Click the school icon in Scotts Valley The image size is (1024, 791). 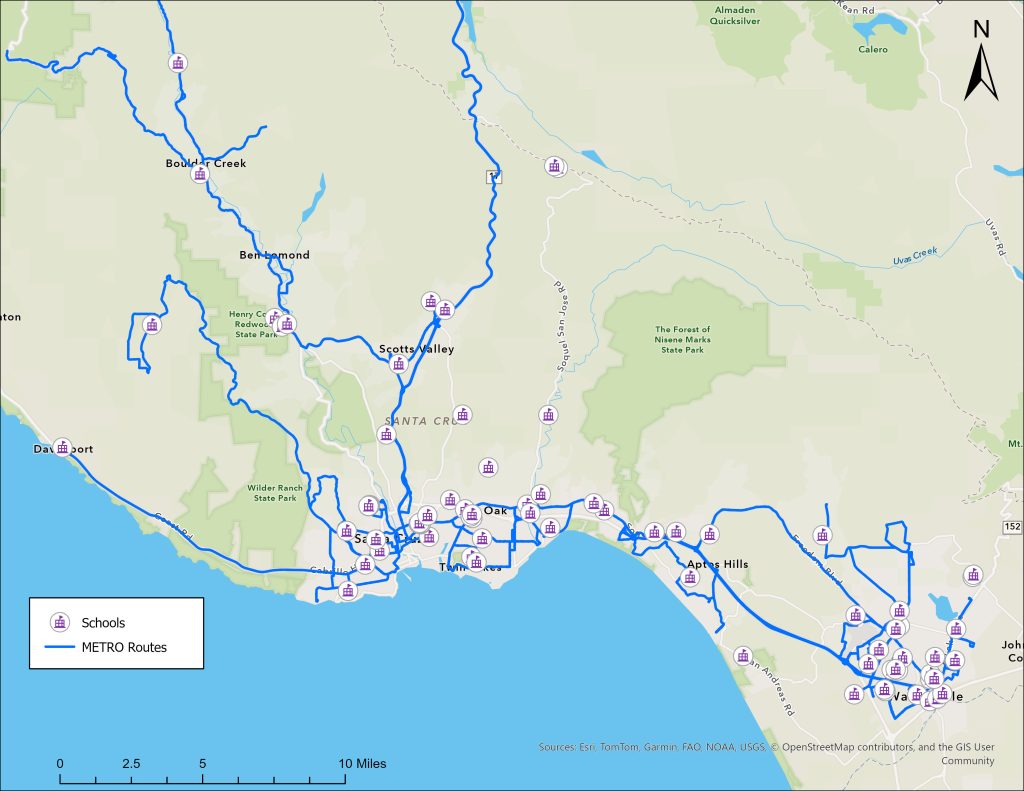tap(397, 363)
